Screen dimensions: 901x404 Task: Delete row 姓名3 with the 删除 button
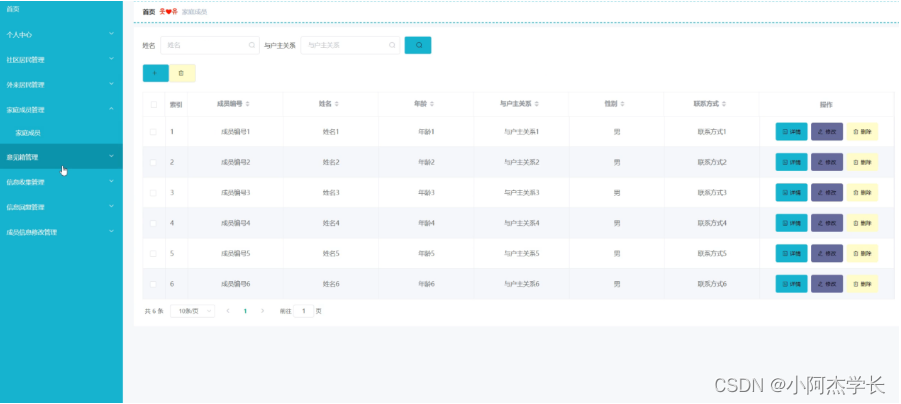pos(862,193)
